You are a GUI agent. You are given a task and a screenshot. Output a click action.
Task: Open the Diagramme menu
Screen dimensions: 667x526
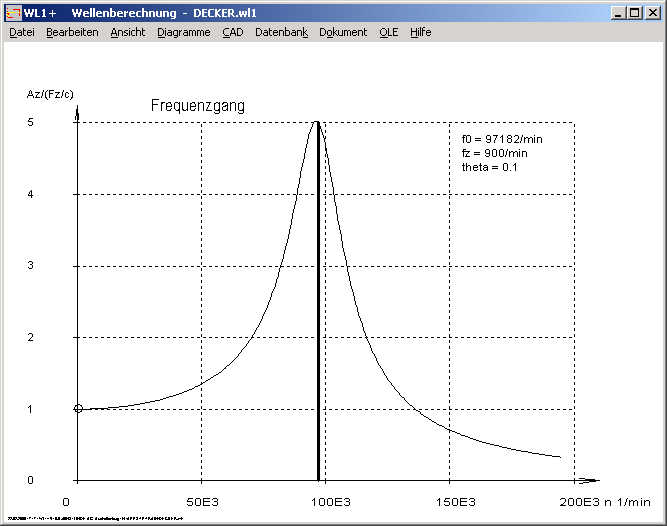tap(184, 32)
